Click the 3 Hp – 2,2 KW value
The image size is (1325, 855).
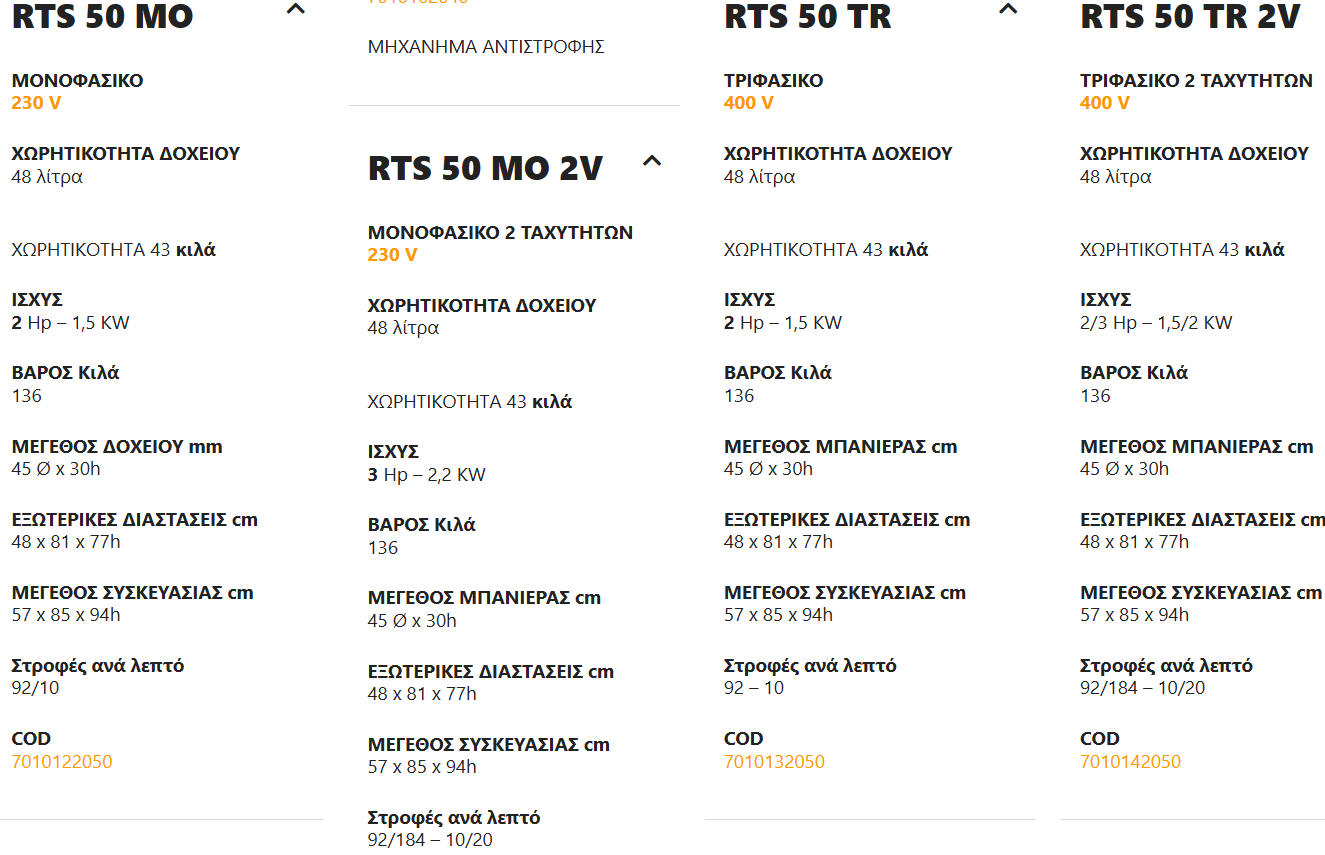pos(426,475)
